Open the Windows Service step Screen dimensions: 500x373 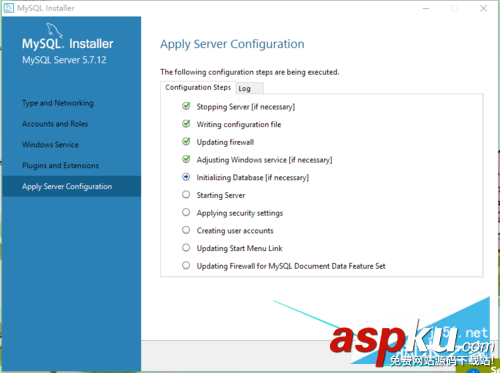point(50,145)
